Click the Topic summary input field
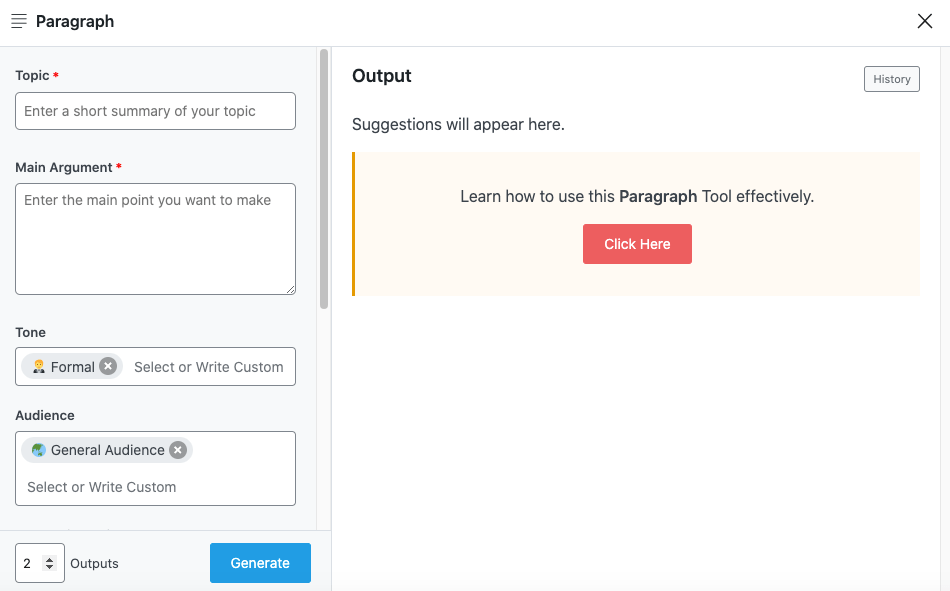The height and width of the screenshot is (591, 950). coord(155,111)
